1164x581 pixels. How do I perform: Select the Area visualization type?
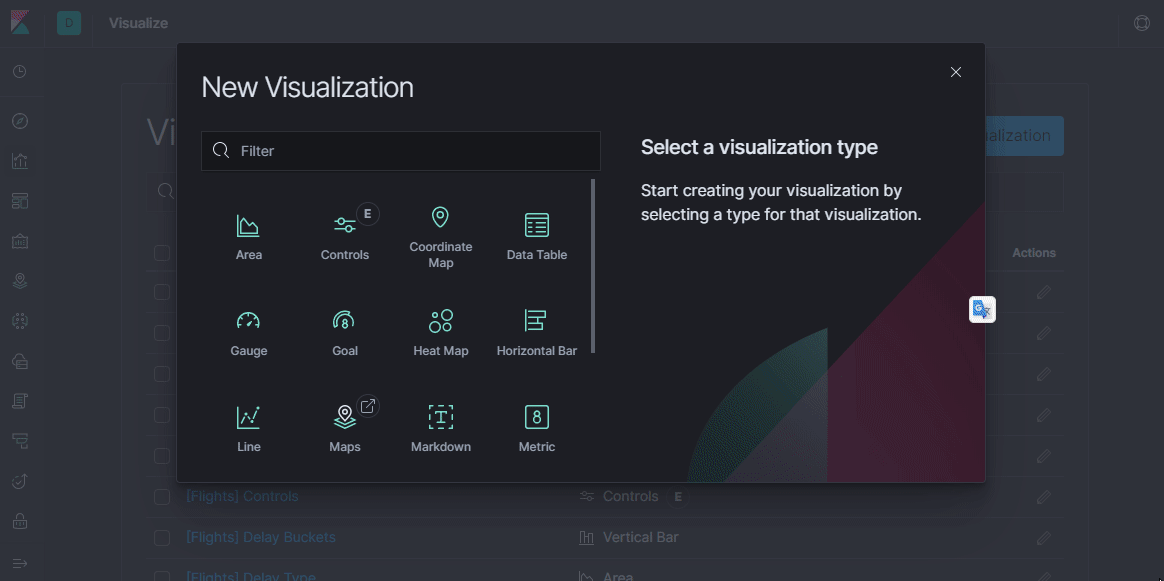(248, 237)
